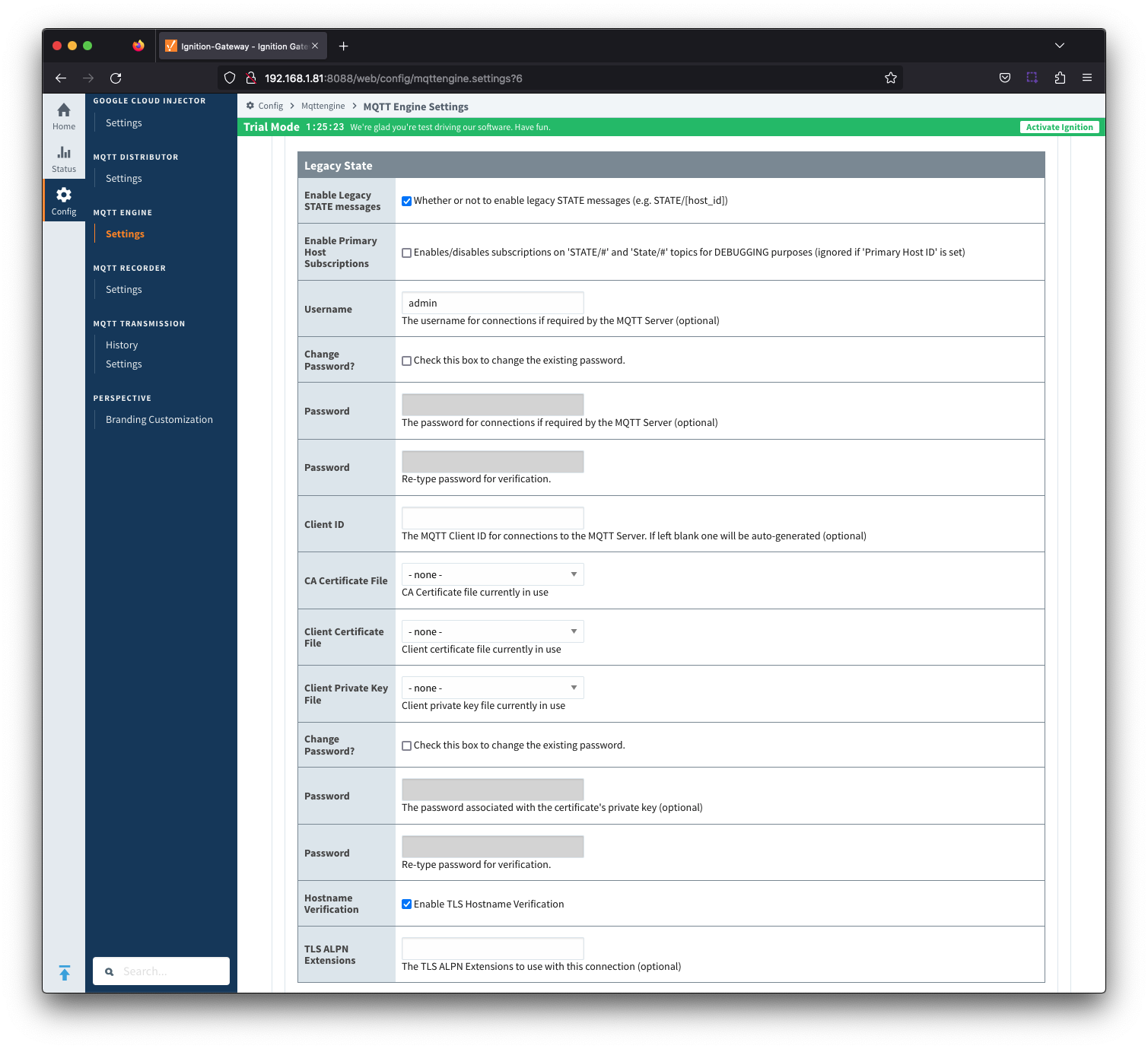Open the Client Certificate File dropdown
This screenshot has height=1049, width=1148.
492,631
